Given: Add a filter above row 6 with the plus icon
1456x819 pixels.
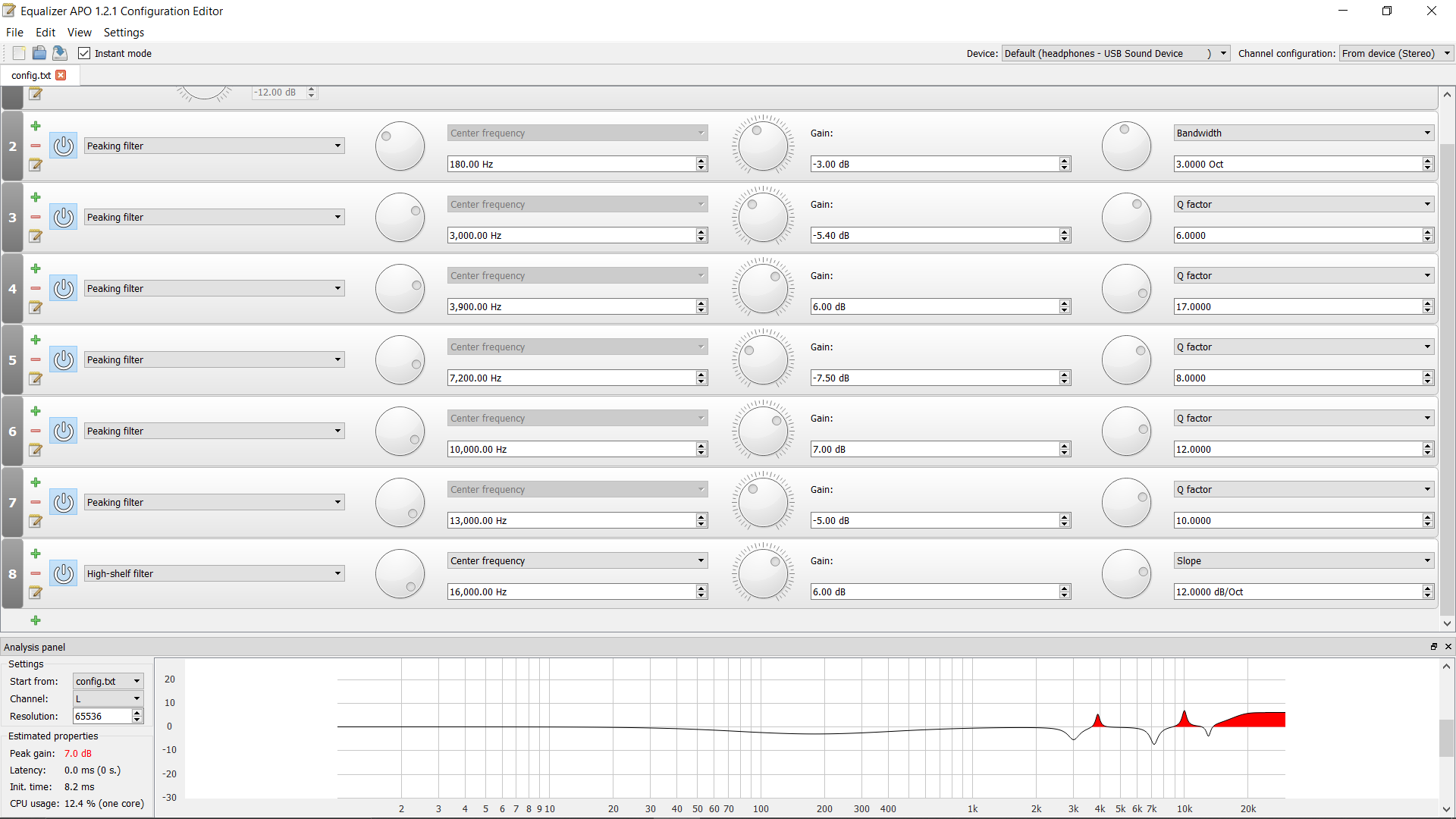Looking at the screenshot, I should 36,411.
